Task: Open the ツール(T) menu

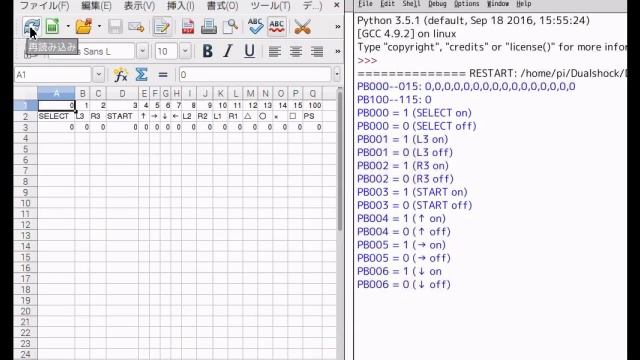Action: (x=270, y=6)
